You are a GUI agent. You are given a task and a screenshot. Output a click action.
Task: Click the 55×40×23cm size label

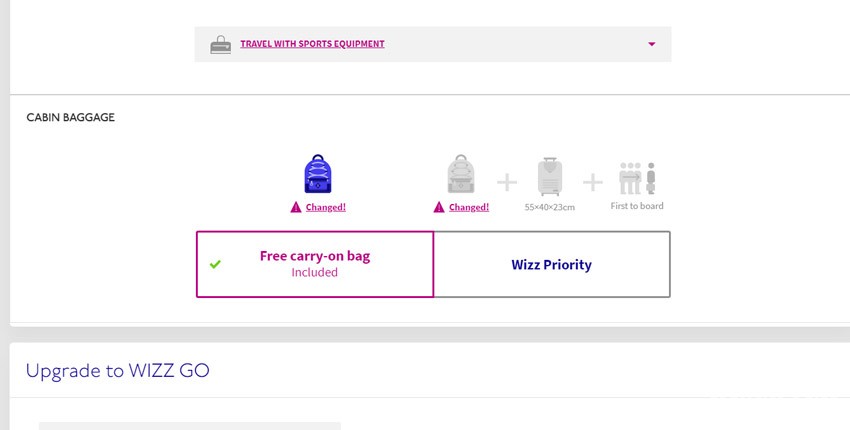(x=550, y=207)
